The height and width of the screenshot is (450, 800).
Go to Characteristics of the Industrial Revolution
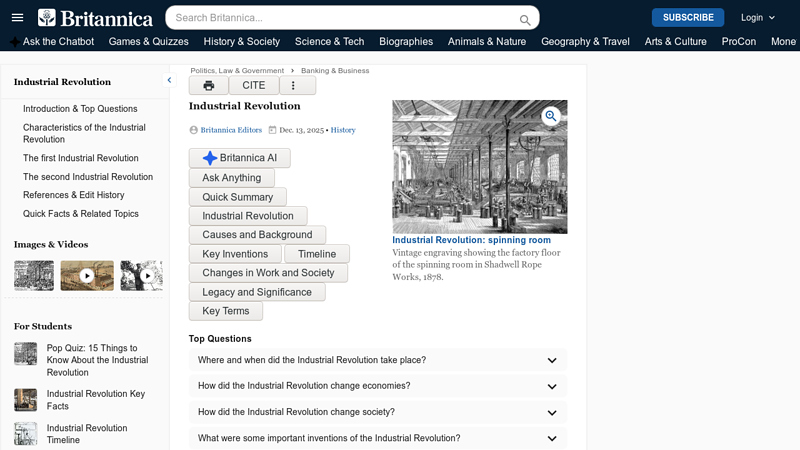(x=84, y=133)
